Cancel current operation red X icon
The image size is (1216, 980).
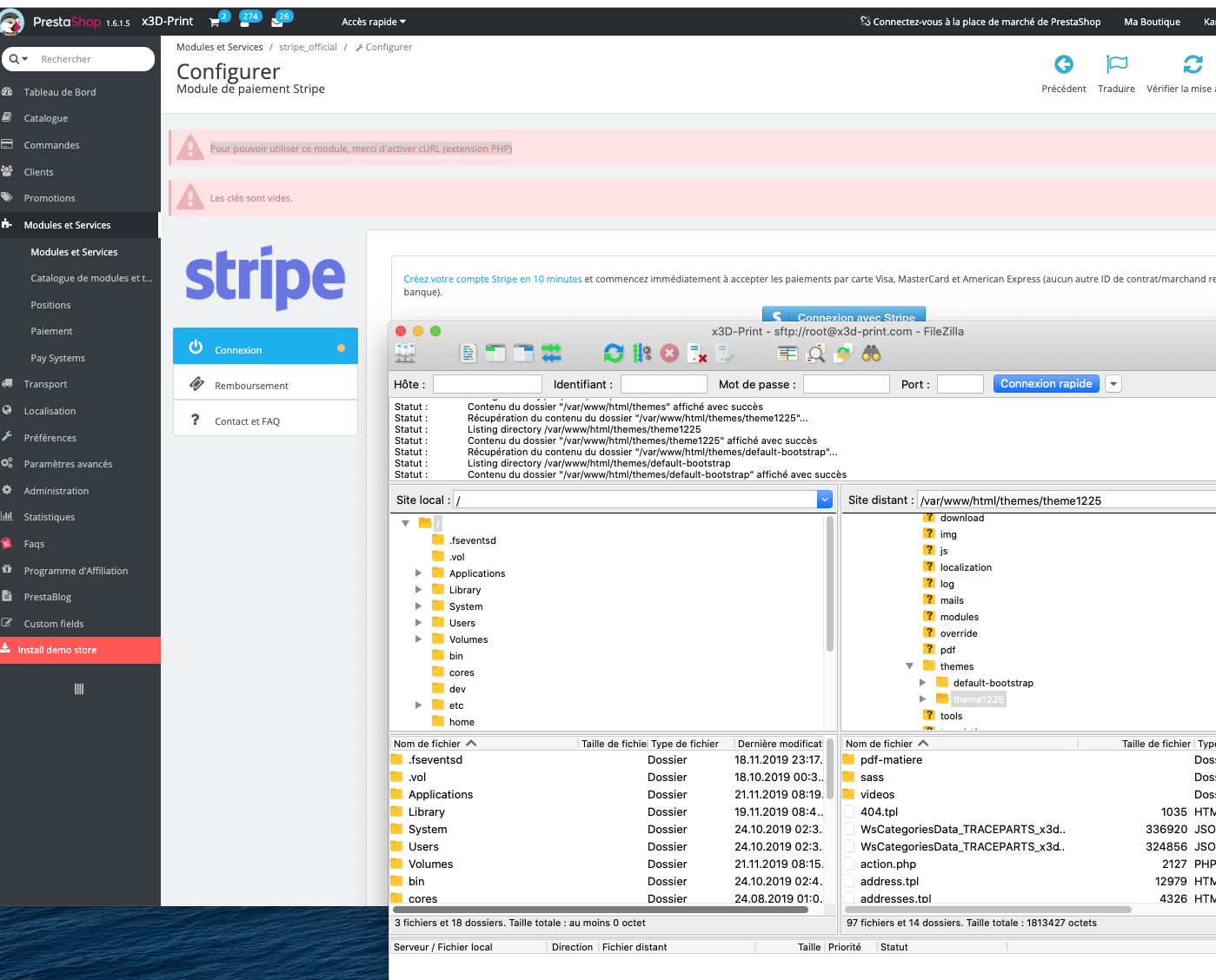[669, 354]
